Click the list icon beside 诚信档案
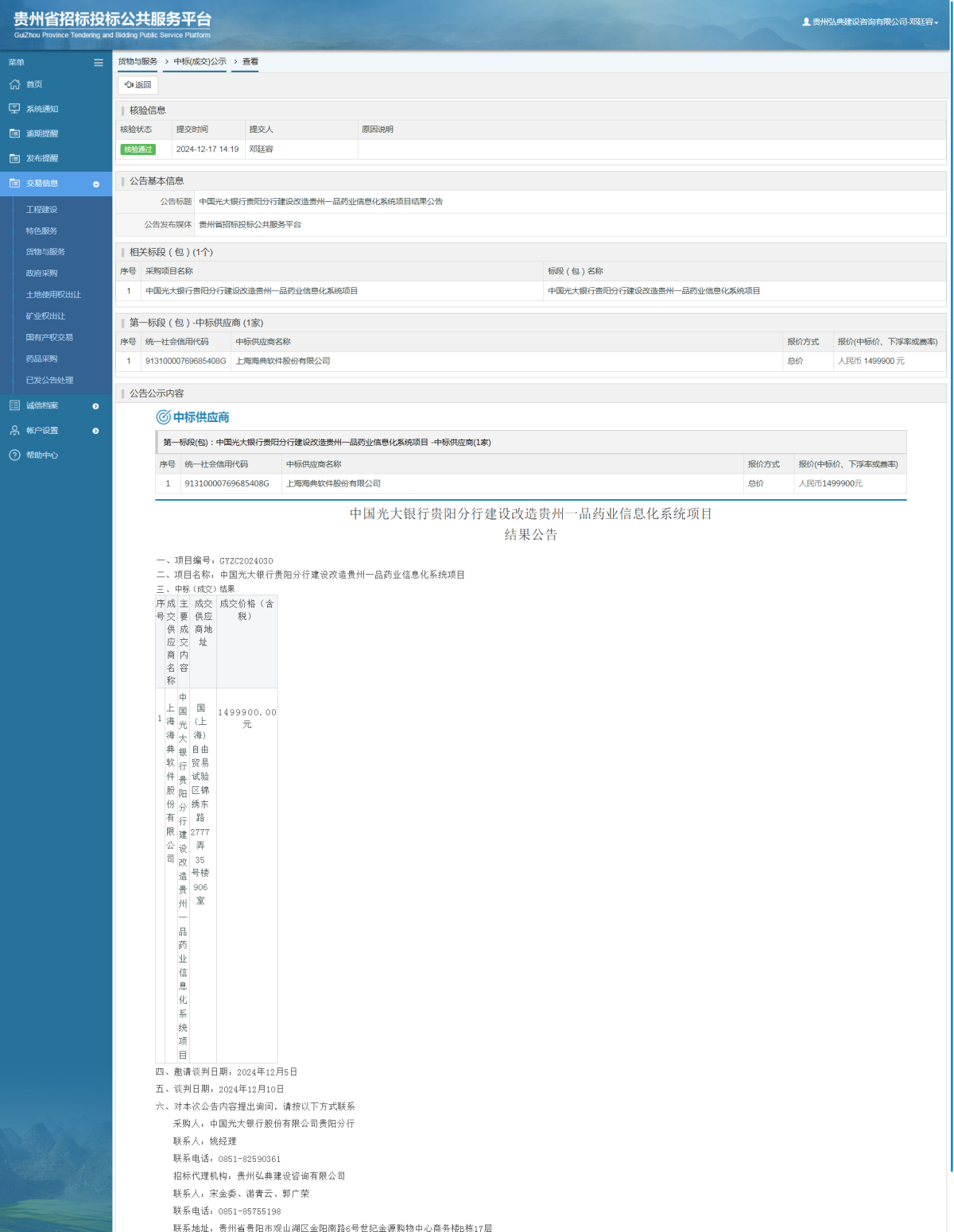Screen dimensions: 954x1232 14,405
